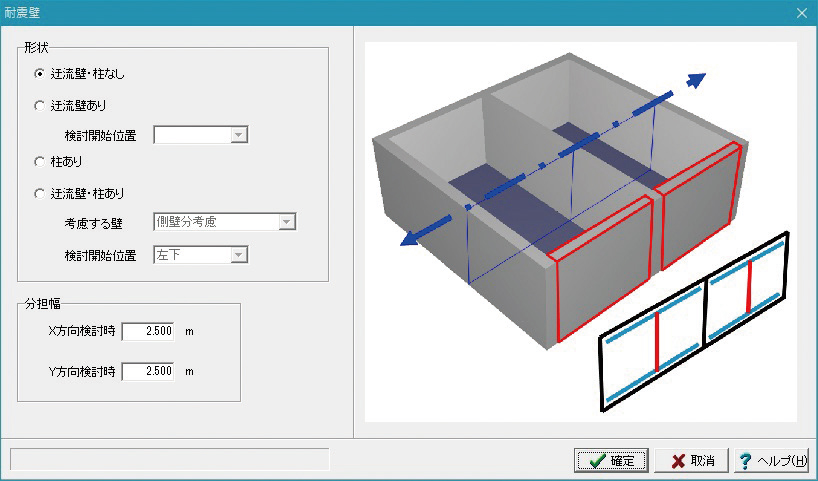
Task: Click the 考慮する壁 label
Action: click(x=93, y=224)
